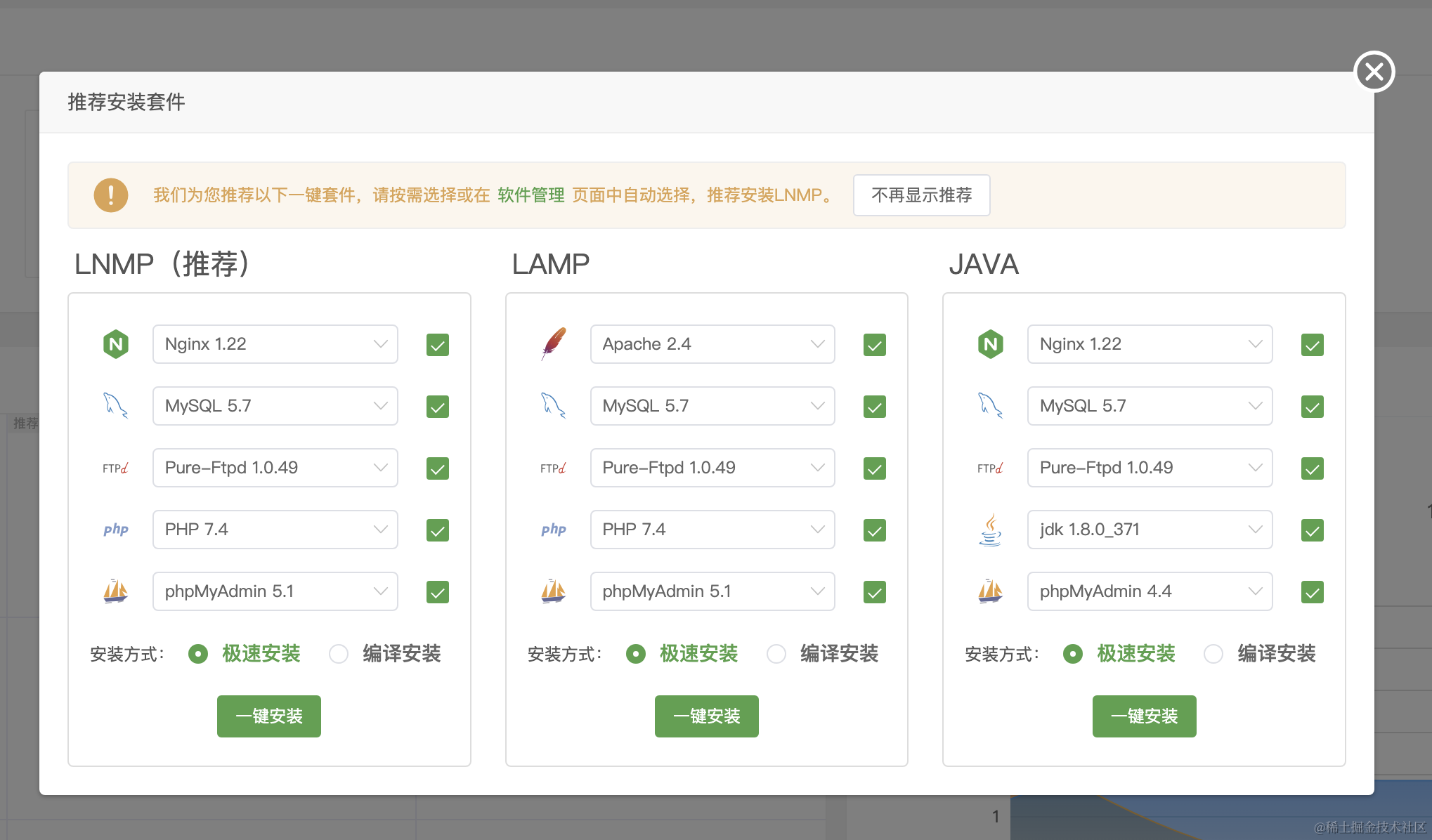Click the Java coffee cup icon
1432x840 pixels.
(991, 530)
